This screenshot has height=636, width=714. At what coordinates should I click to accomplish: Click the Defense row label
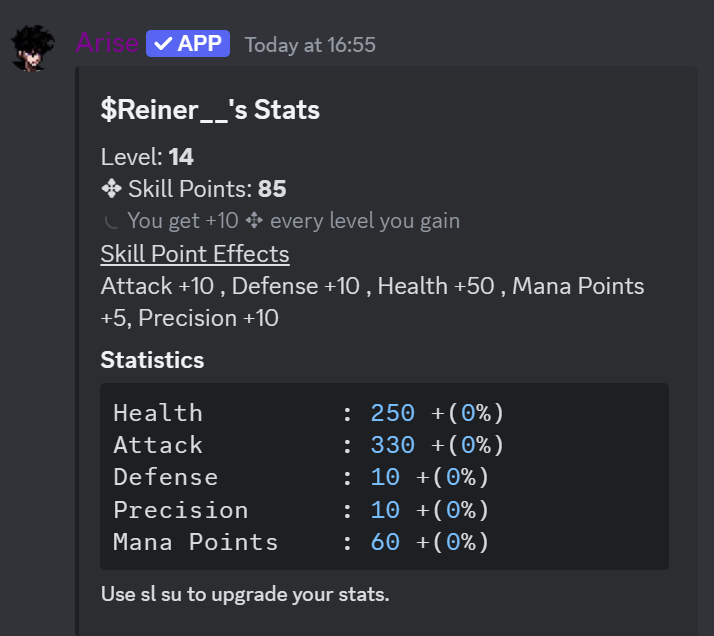(x=165, y=477)
